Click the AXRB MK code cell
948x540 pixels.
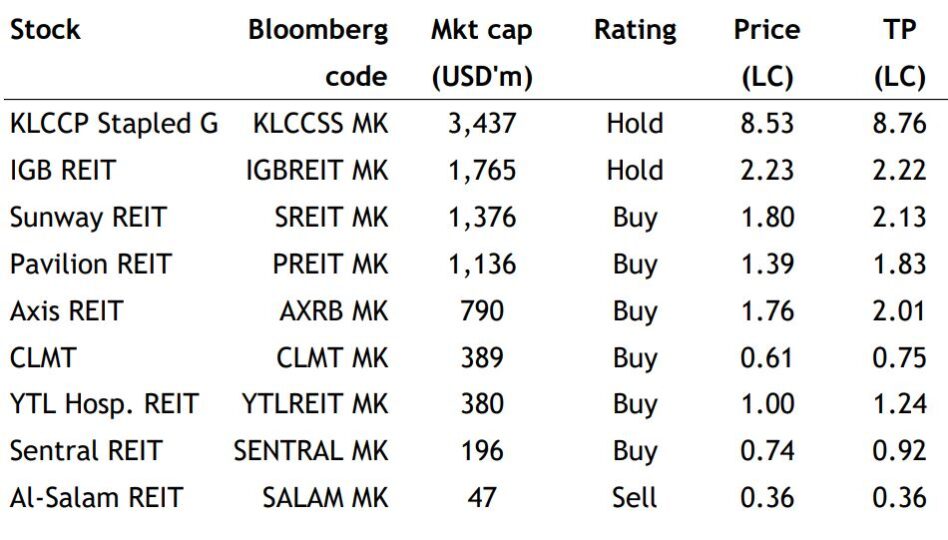point(334,311)
